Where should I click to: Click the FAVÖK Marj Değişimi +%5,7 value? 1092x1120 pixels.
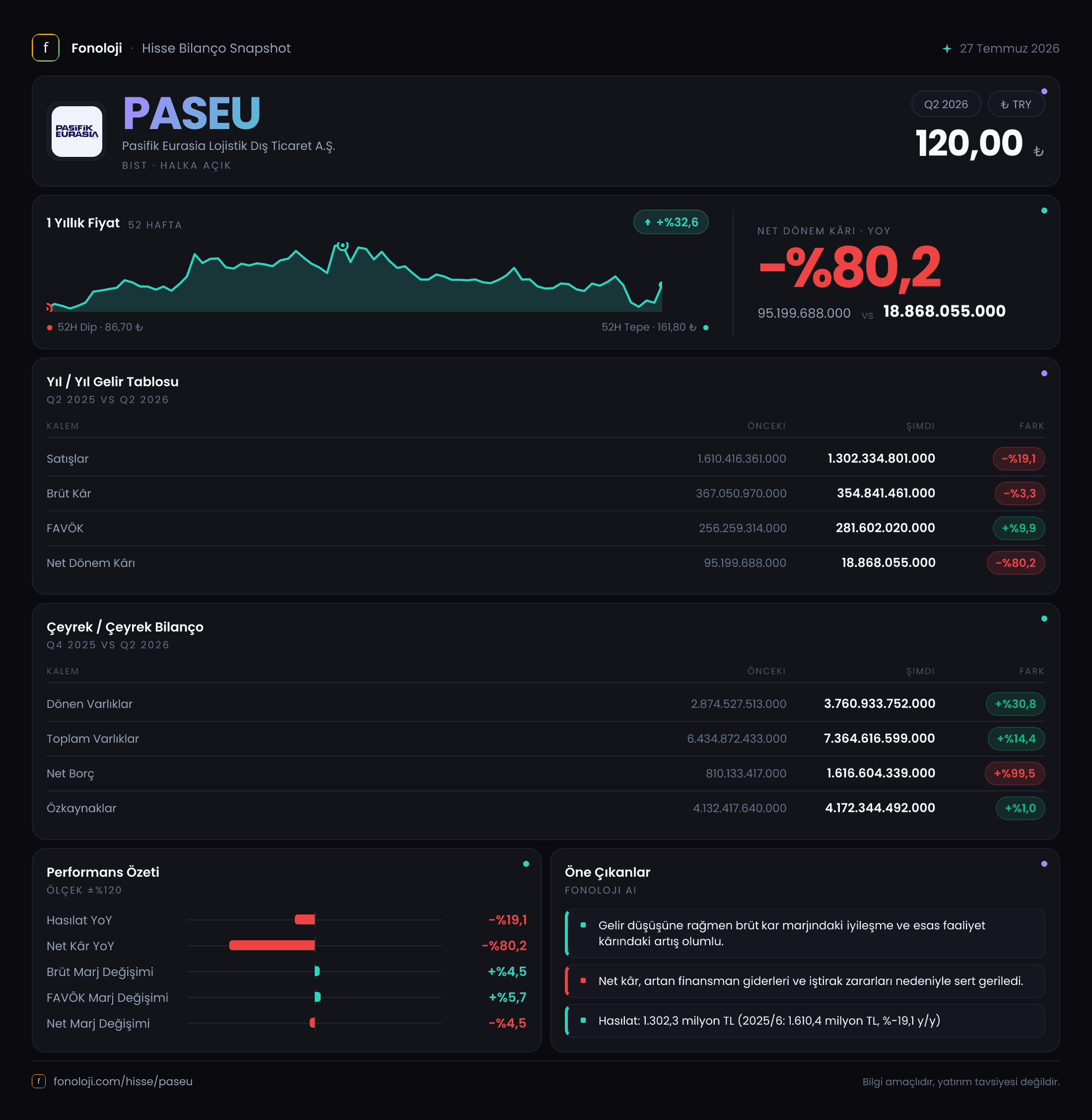point(507,997)
